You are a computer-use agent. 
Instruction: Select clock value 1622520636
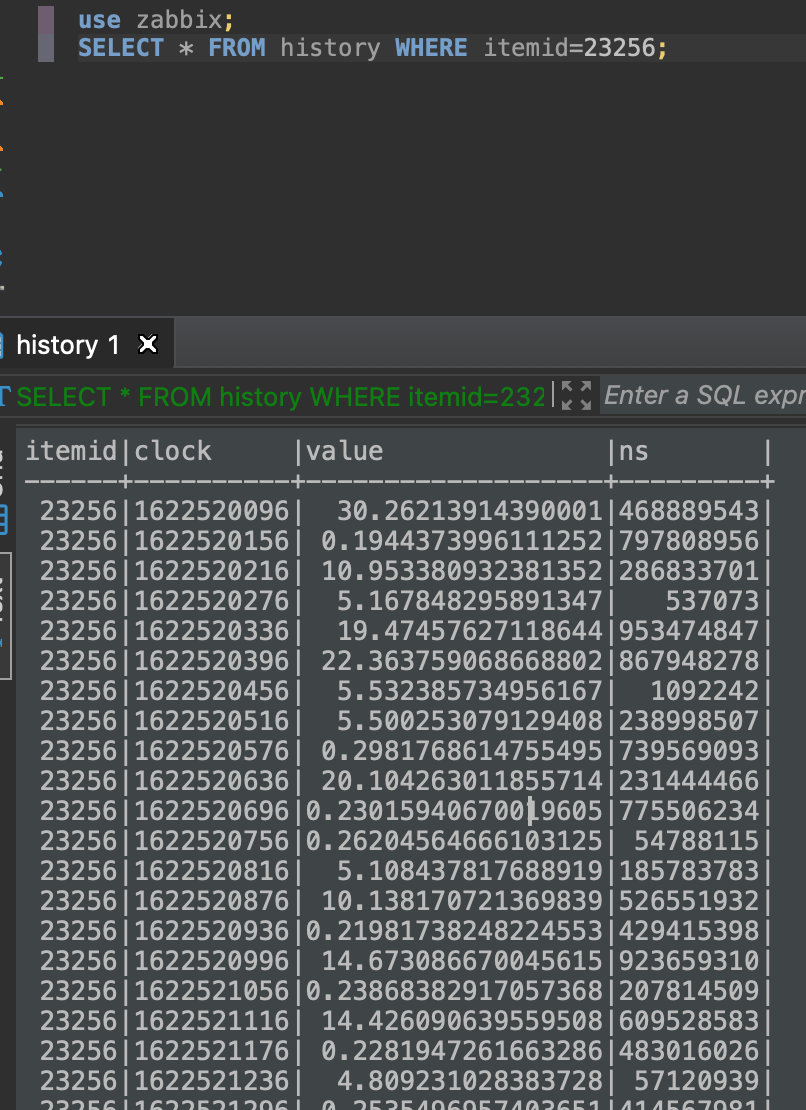[x=212, y=781]
